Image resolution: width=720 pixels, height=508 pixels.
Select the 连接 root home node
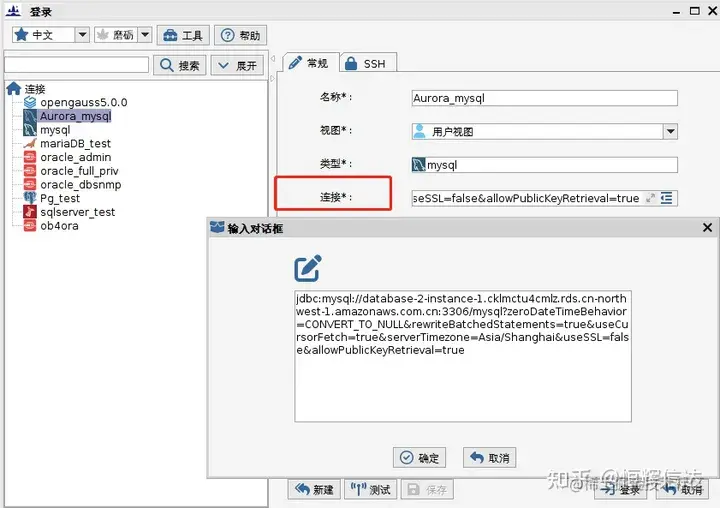pos(26,89)
